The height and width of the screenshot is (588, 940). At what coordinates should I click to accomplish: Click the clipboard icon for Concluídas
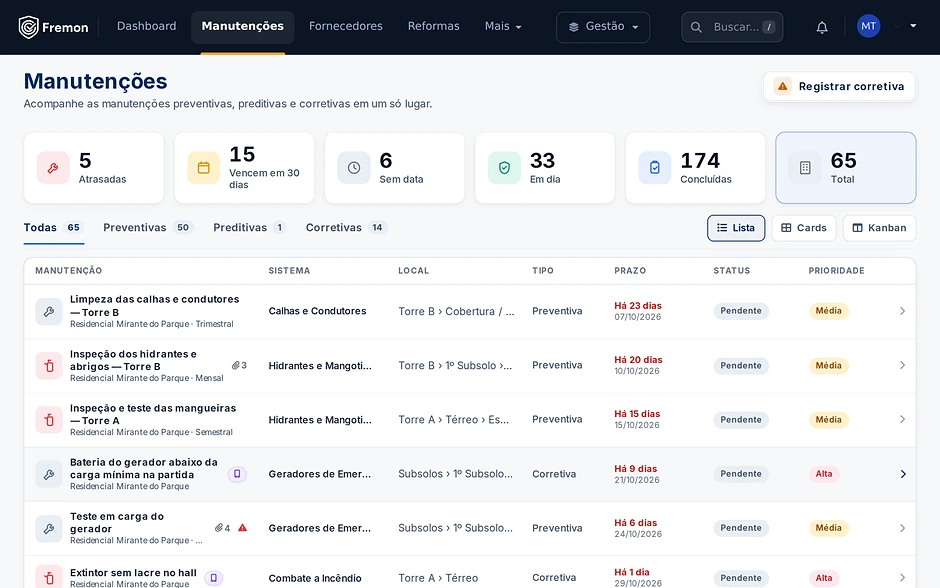pos(655,168)
